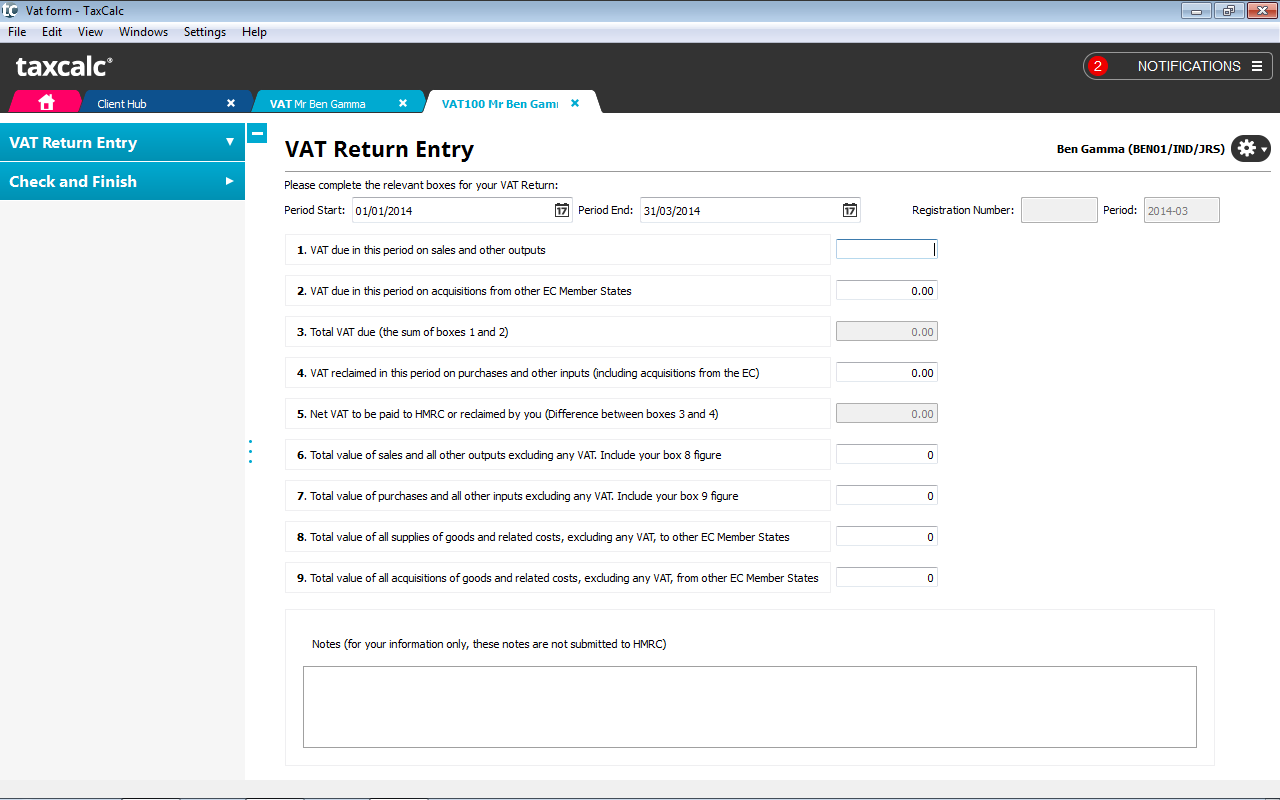This screenshot has height=800, width=1280.
Task: Click the box 9 acquisitions description label
Action: pyautogui.click(x=558, y=578)
